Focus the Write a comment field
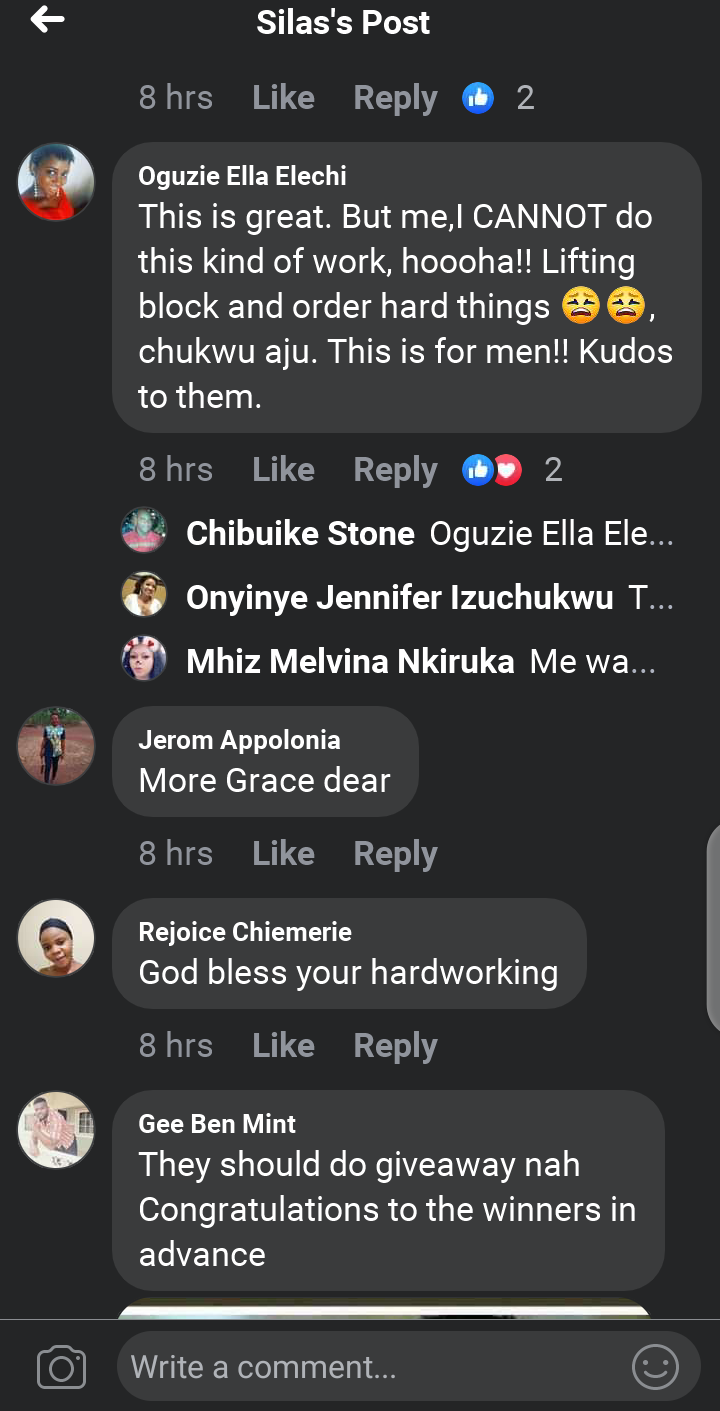Image resolution: width=720 pixels, height=1411 pixels. 370,1367
